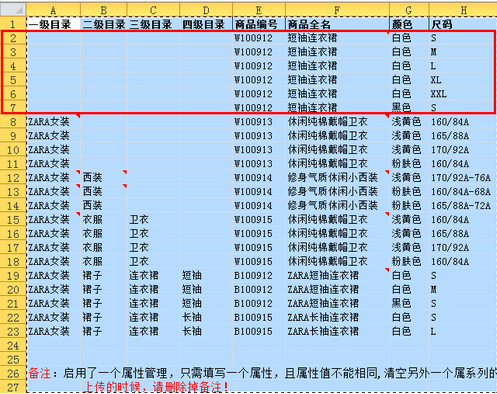Select column F header
This screenshot has width=497, height=394.
point(337,10)
